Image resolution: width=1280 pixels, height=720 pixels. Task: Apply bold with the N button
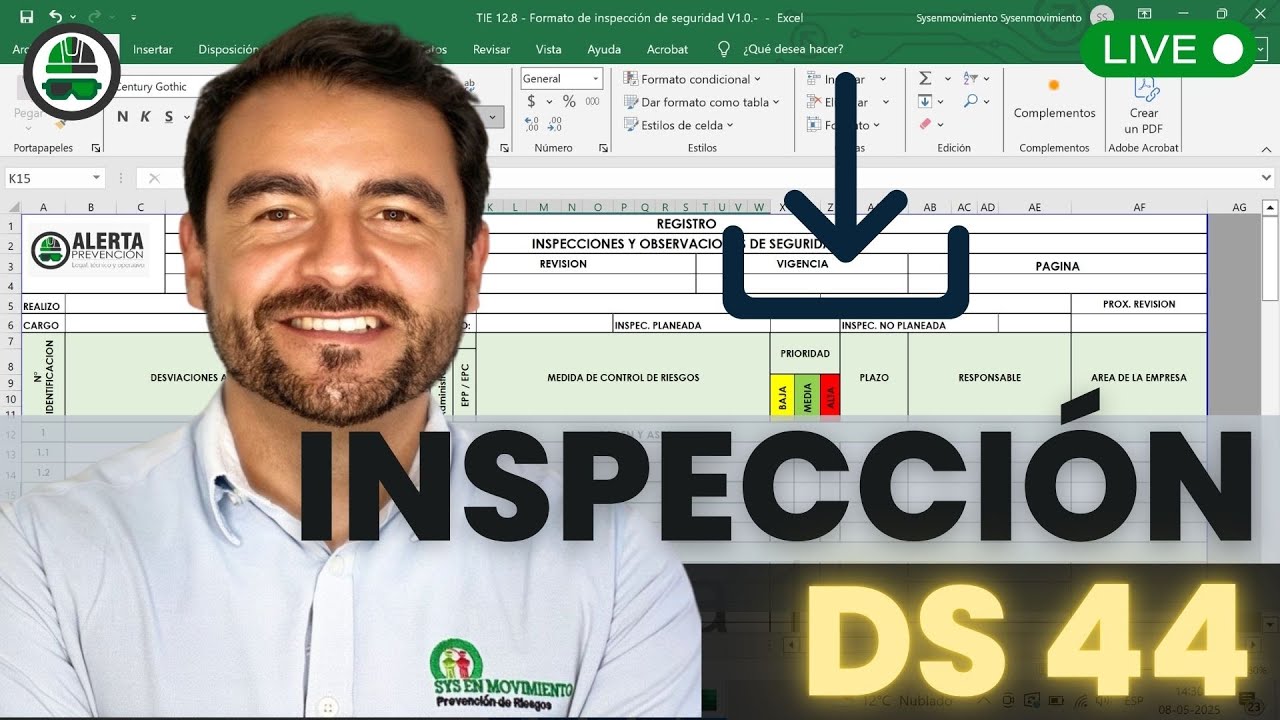(x=123, y=116)
